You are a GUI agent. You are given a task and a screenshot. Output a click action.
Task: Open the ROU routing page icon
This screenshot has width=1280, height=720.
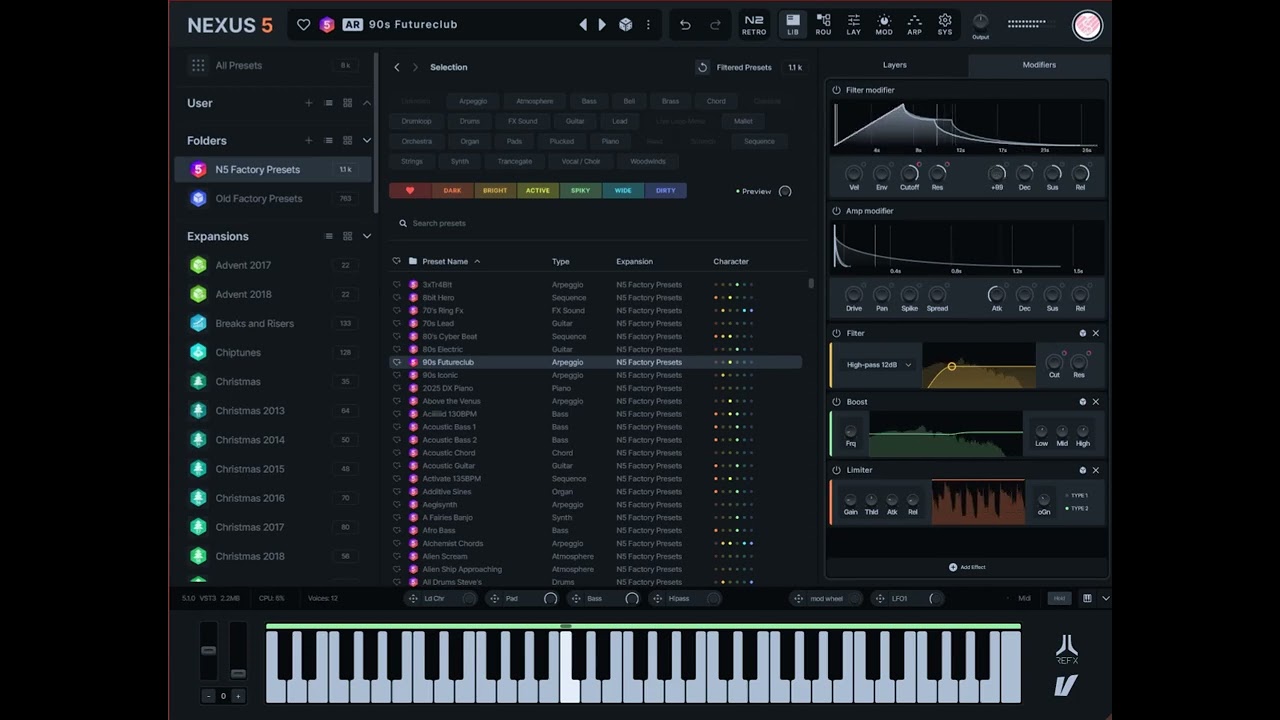click(823, 25)
